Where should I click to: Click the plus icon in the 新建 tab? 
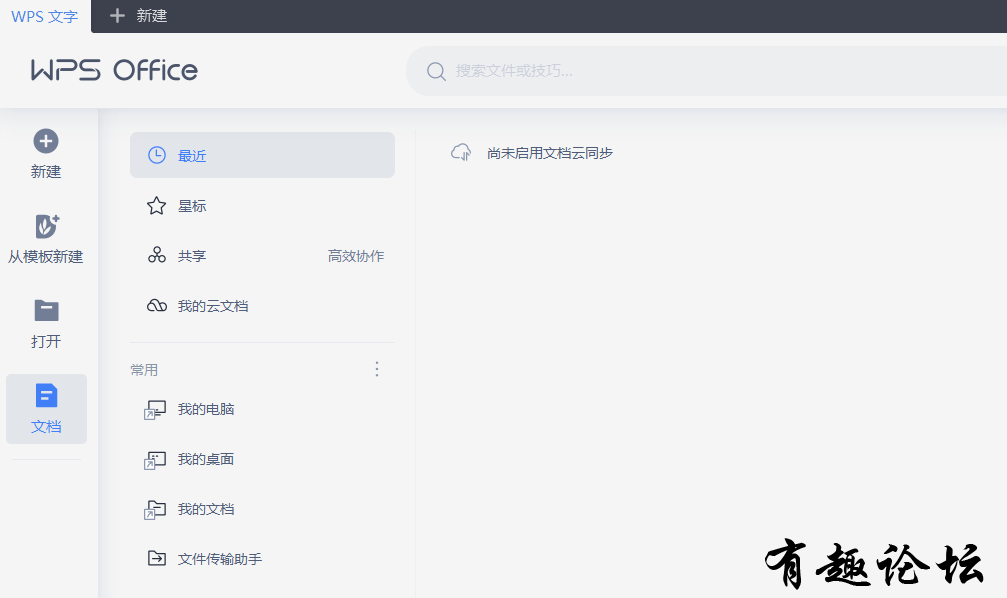pyautogui.click(x=117, y=15)
